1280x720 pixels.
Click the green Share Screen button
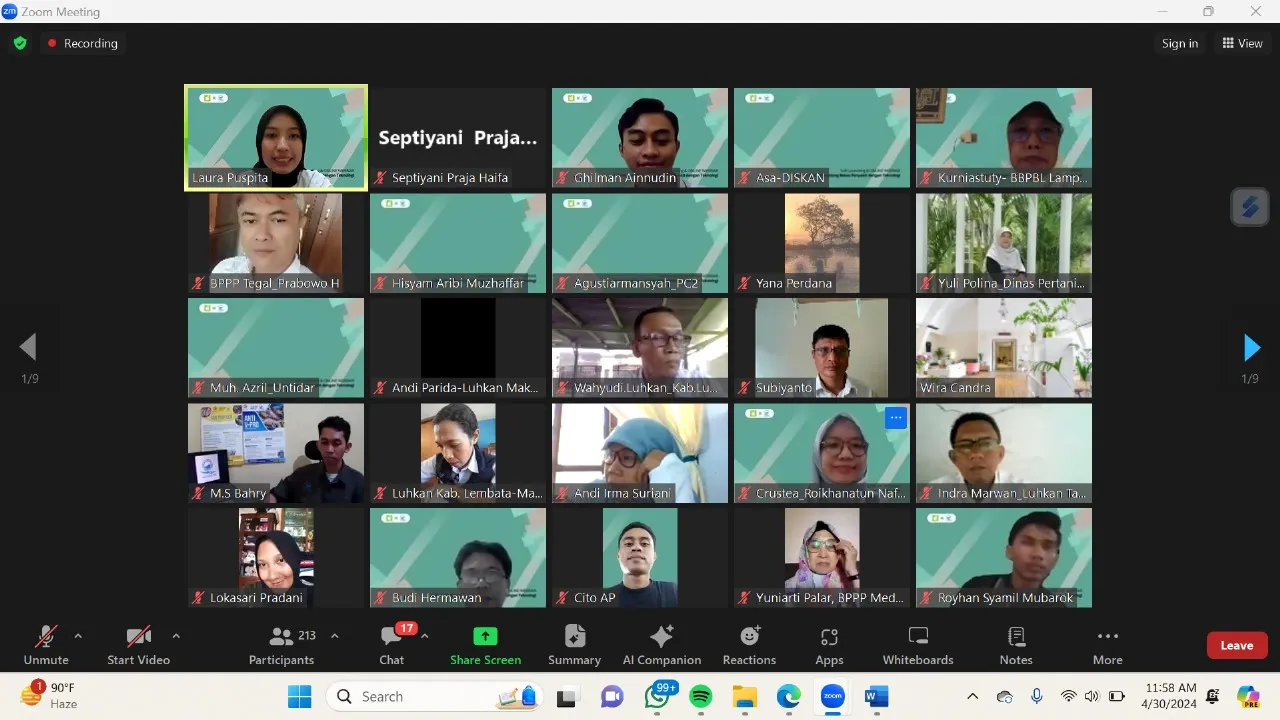click(x=485, y=644)
